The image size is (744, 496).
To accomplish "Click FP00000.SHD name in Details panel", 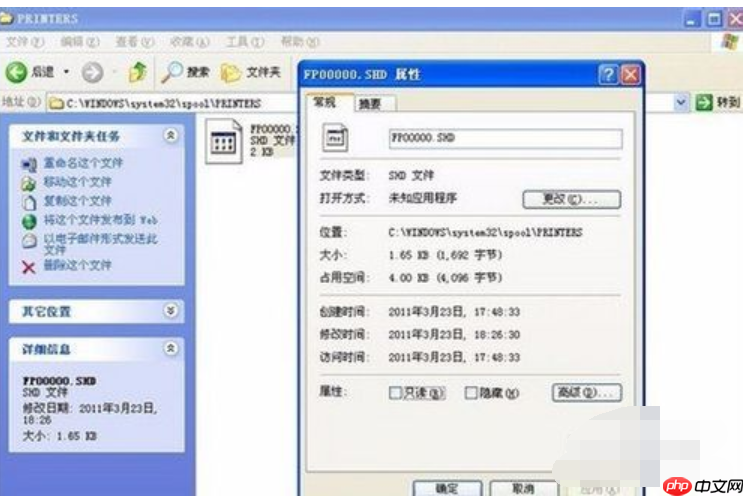I will click(x=59, y=381).
